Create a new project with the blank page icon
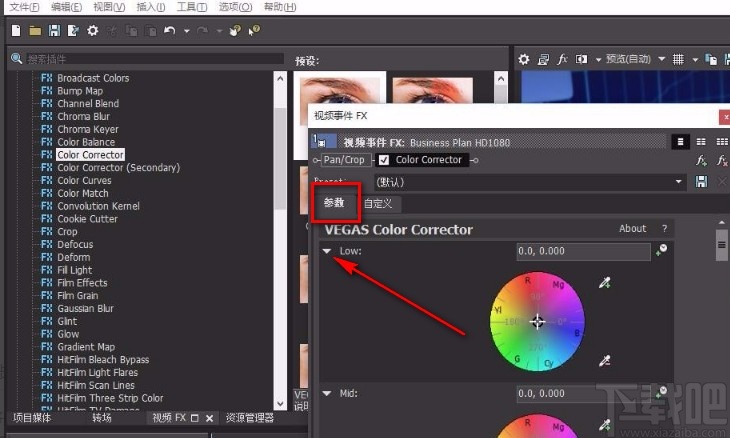 (16, 31)
